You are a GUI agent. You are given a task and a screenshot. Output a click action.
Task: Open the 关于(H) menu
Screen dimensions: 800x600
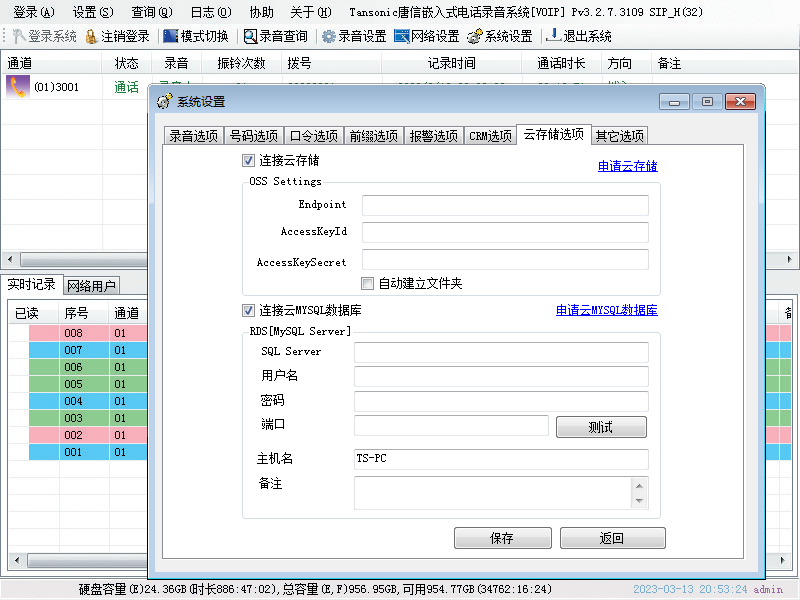tap(311, 12)
